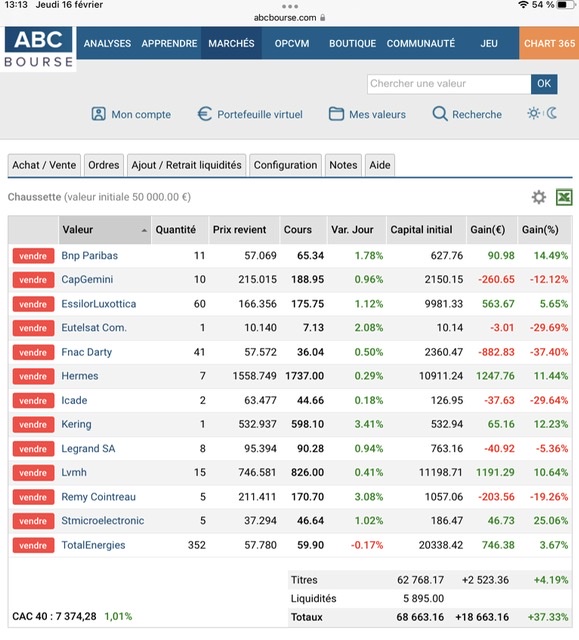579x640 pixels.
Task: Sort table by Valeur column arrow
Action: (144, 230)
